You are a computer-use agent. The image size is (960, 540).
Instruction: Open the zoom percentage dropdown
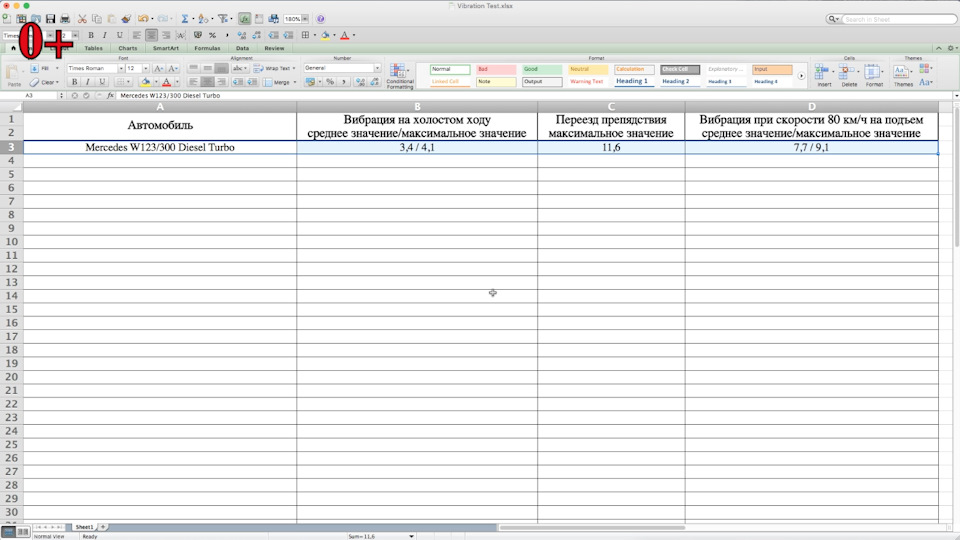tap(304, 19)
